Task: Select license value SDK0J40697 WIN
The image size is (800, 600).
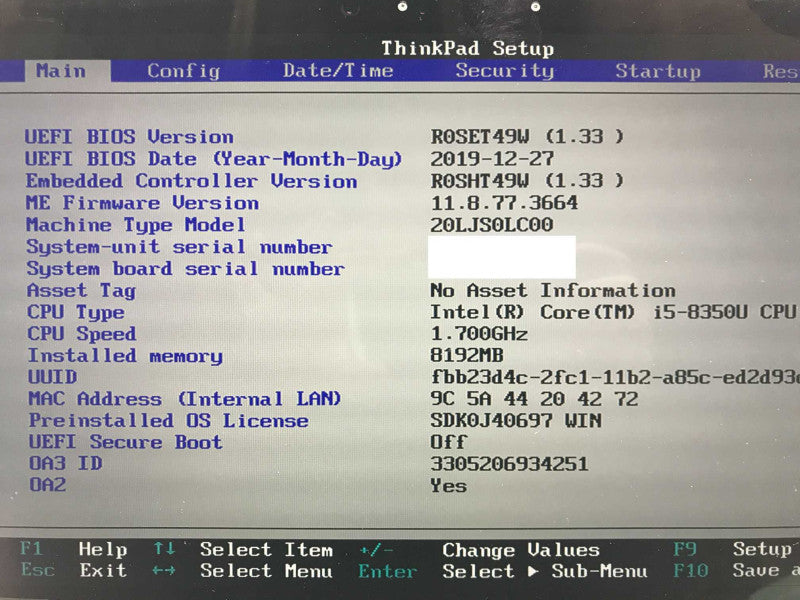Action: pos(516,421)
